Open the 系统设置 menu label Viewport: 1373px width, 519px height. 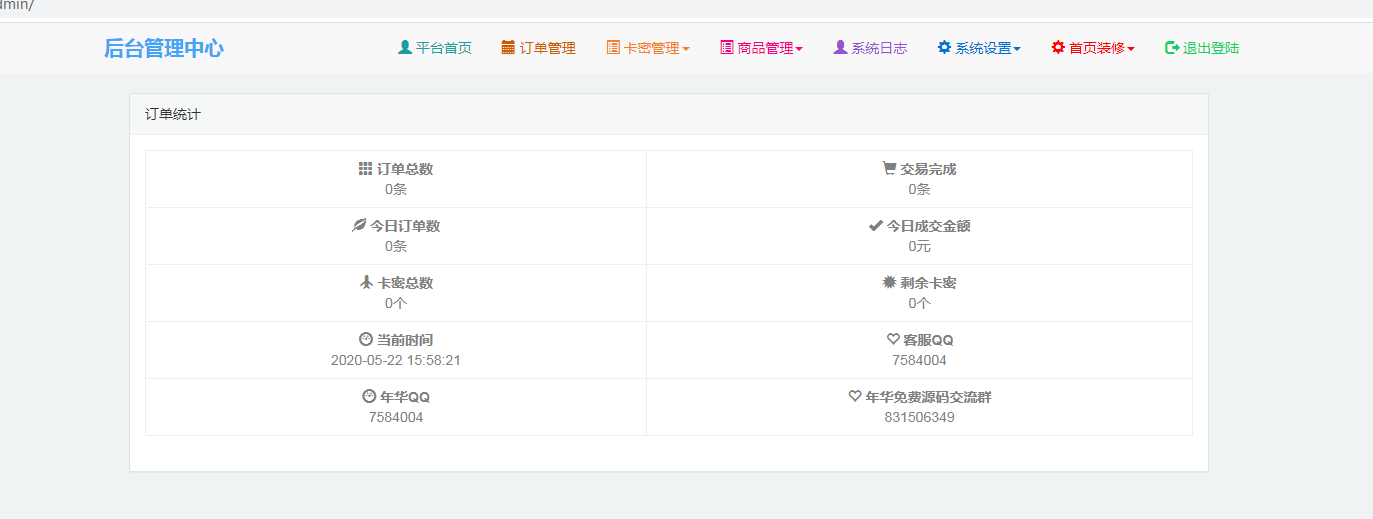(x=984, y=48)
